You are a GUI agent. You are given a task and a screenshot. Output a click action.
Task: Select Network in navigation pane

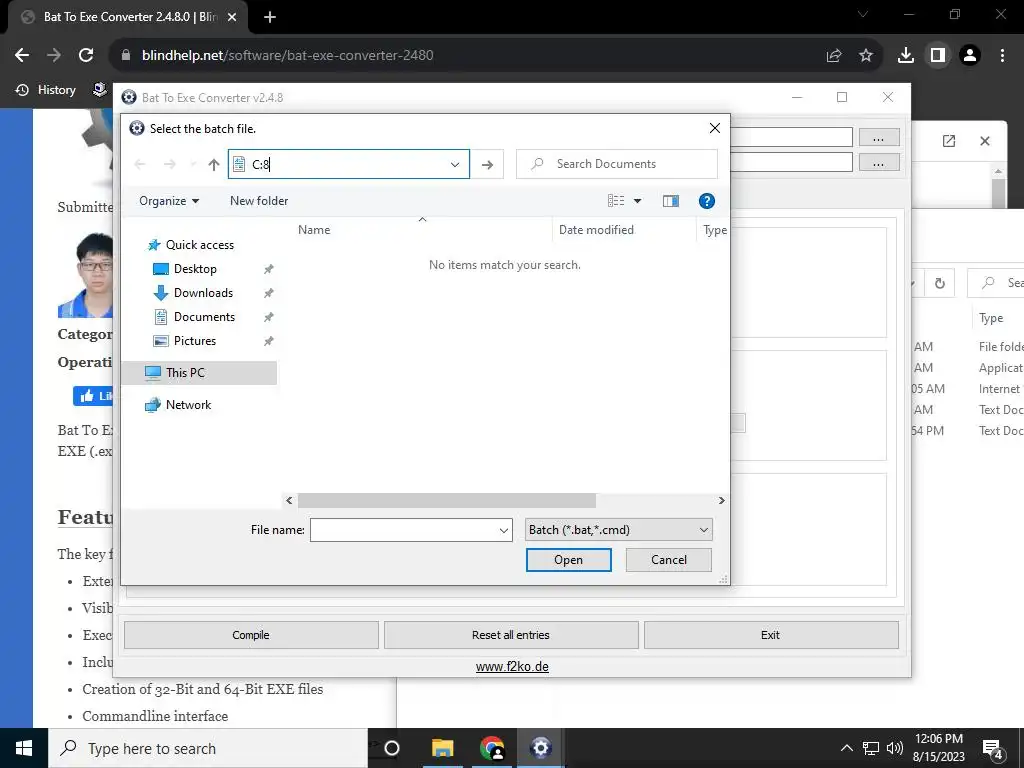point(188,405)
